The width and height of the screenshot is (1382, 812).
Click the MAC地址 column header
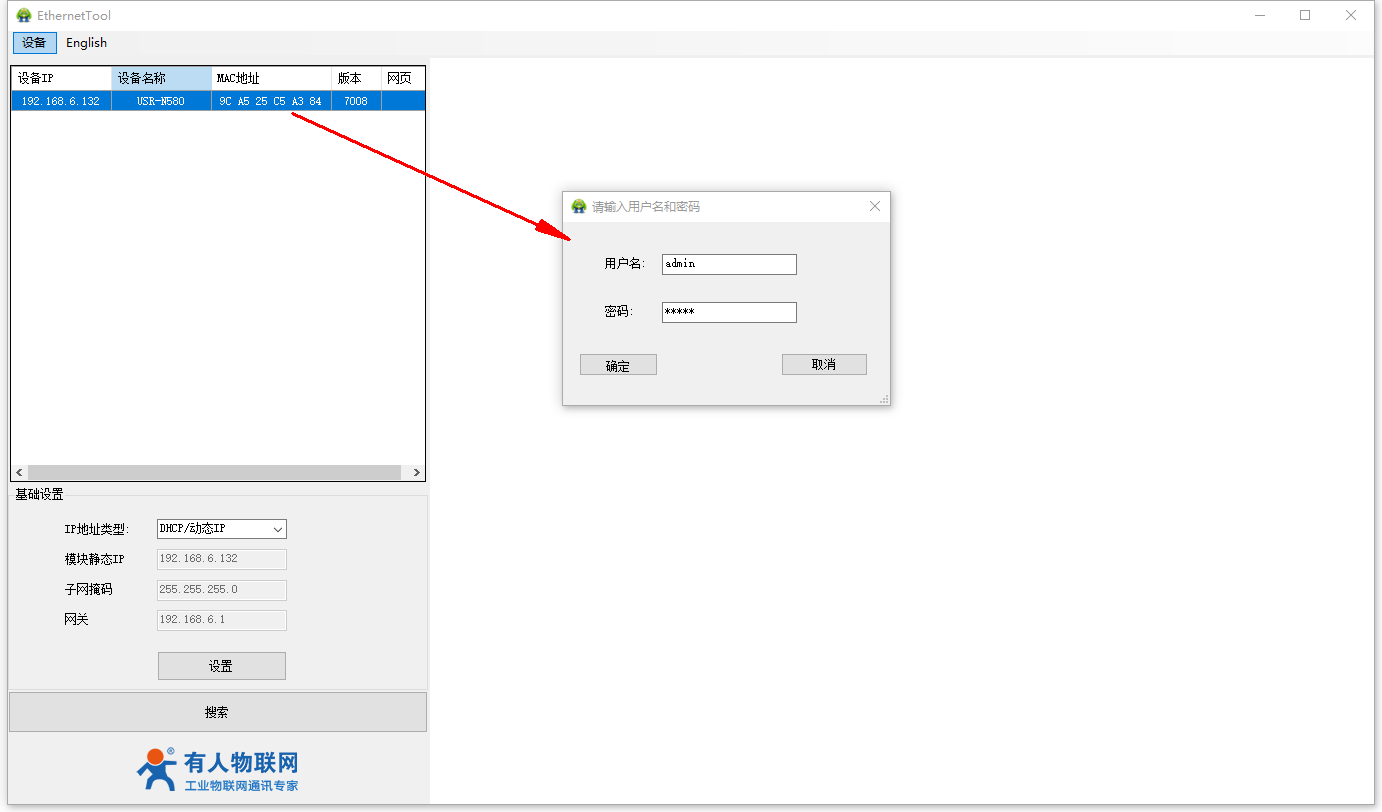[x=271, y=78]
